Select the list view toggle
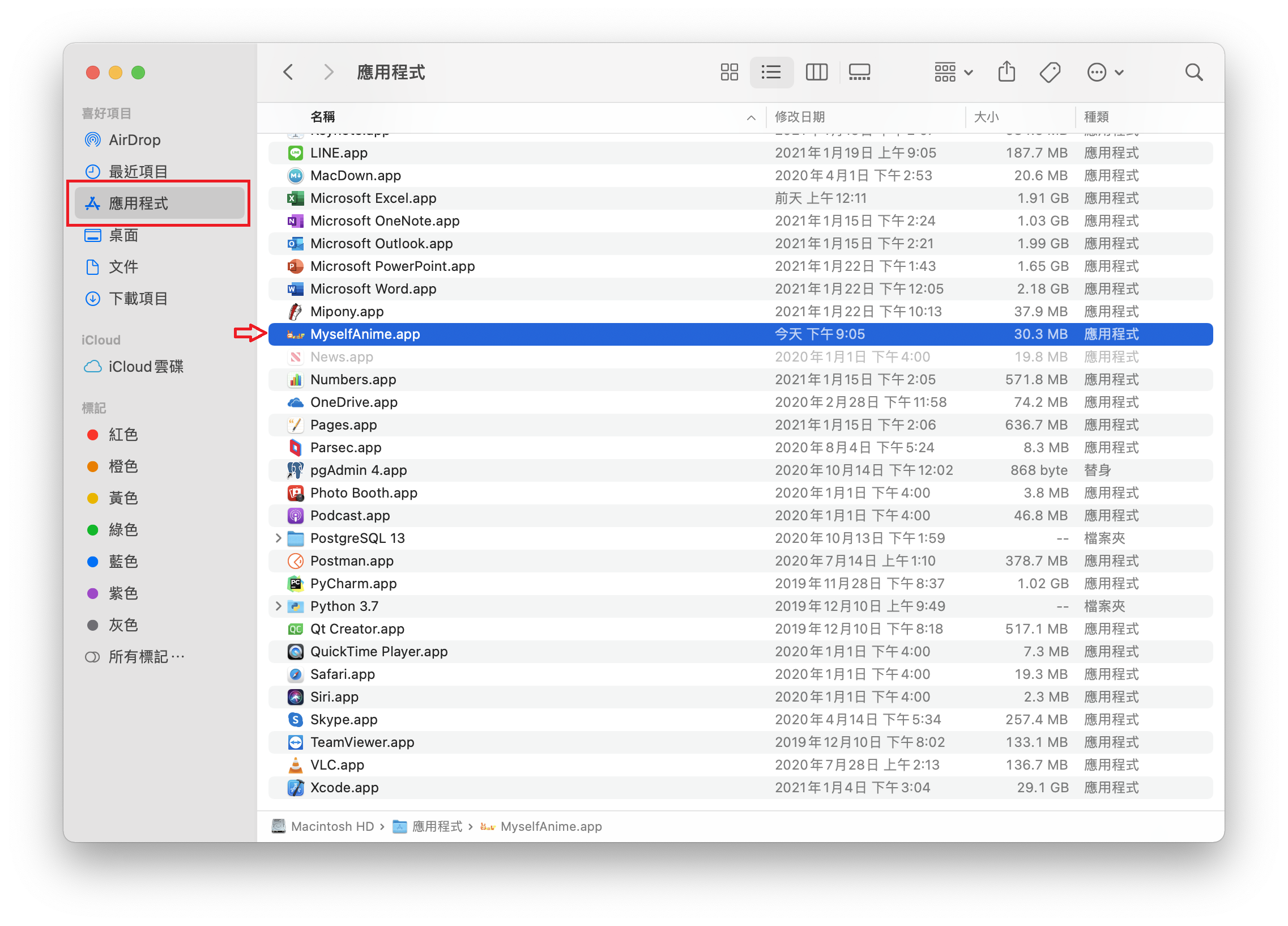 (x=771, y=72)
